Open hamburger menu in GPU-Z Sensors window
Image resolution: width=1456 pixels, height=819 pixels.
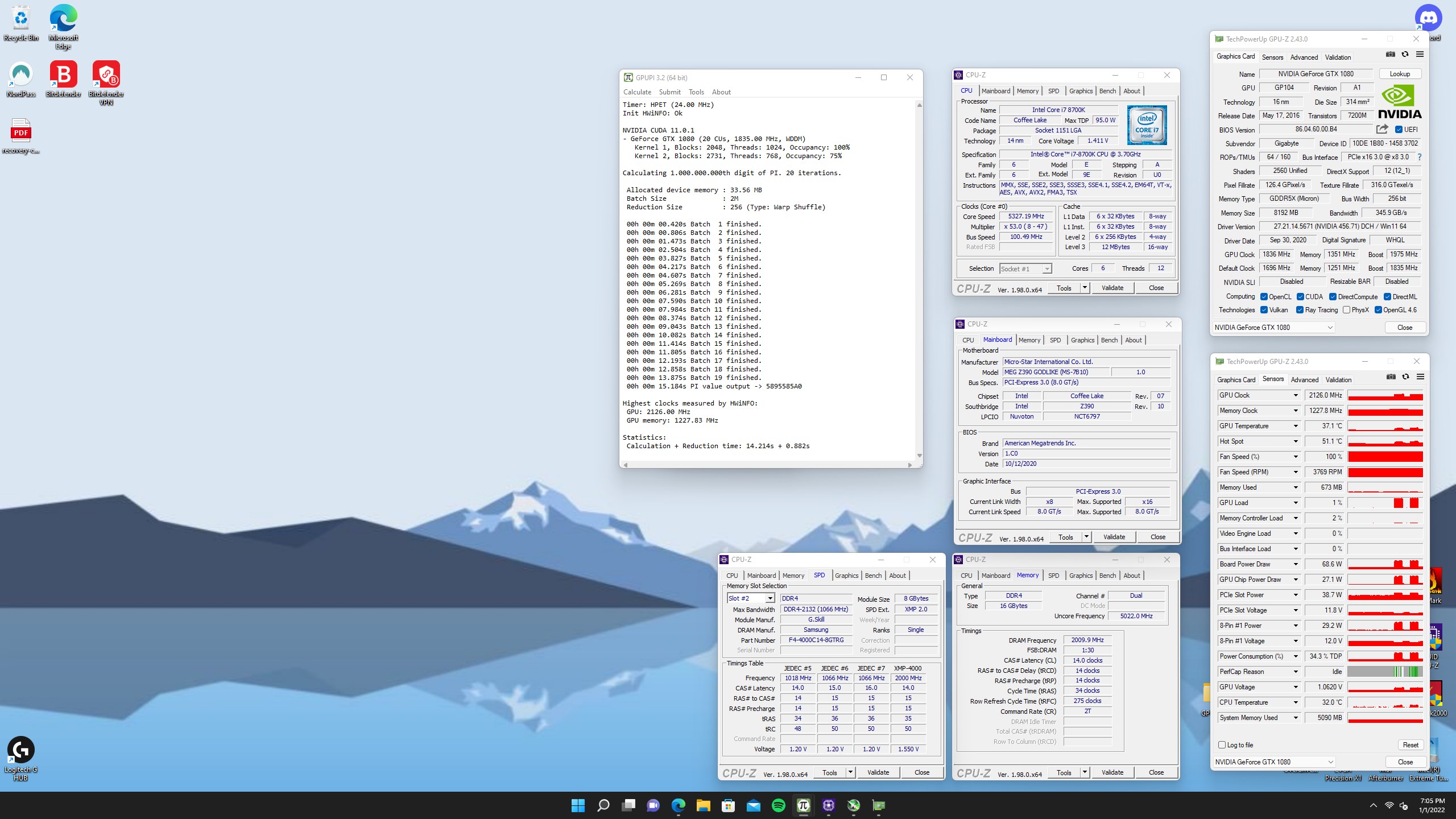coord(1420,377)
